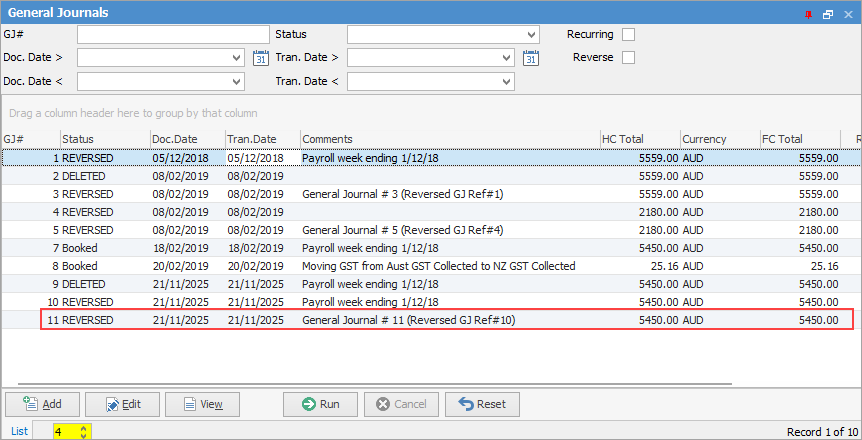Click the restore window icon in the title bar

[828, 14]
